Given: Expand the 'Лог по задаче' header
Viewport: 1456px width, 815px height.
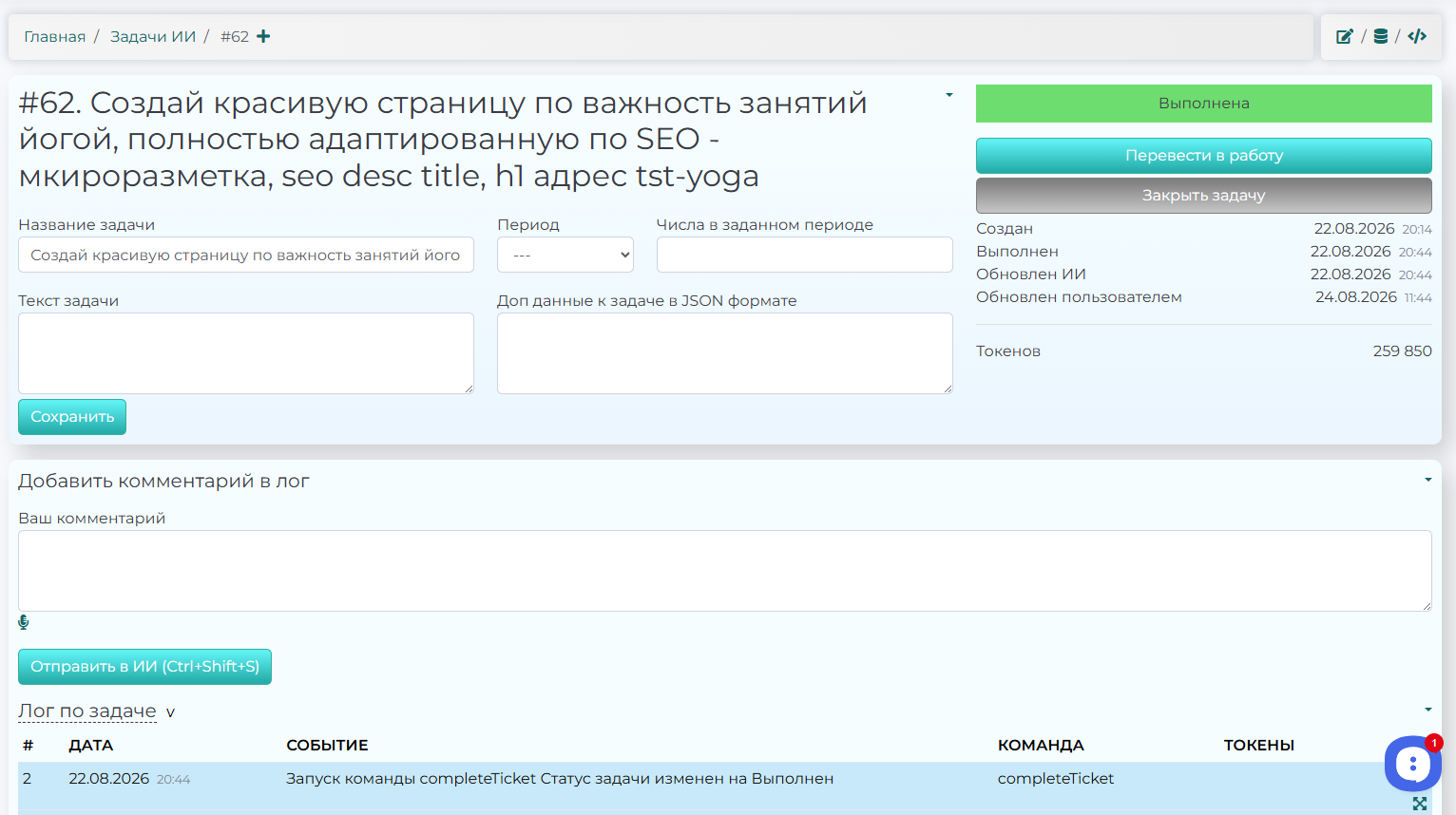Looking at the screenshot, I should pos(87,711).
